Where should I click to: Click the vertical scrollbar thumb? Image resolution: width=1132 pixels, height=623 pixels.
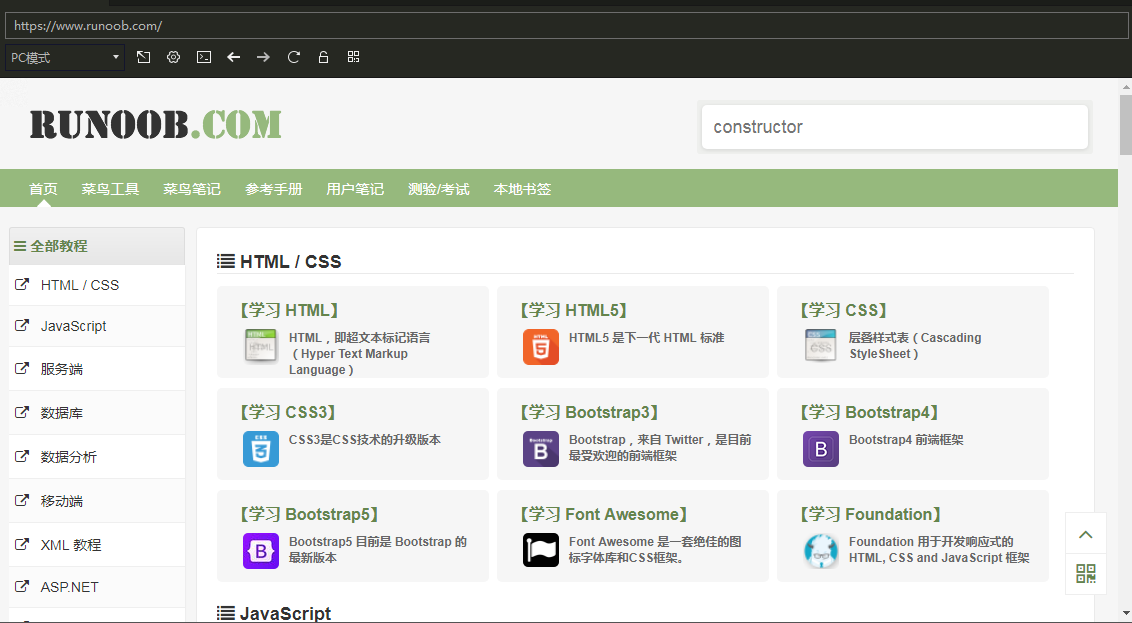1126,124
